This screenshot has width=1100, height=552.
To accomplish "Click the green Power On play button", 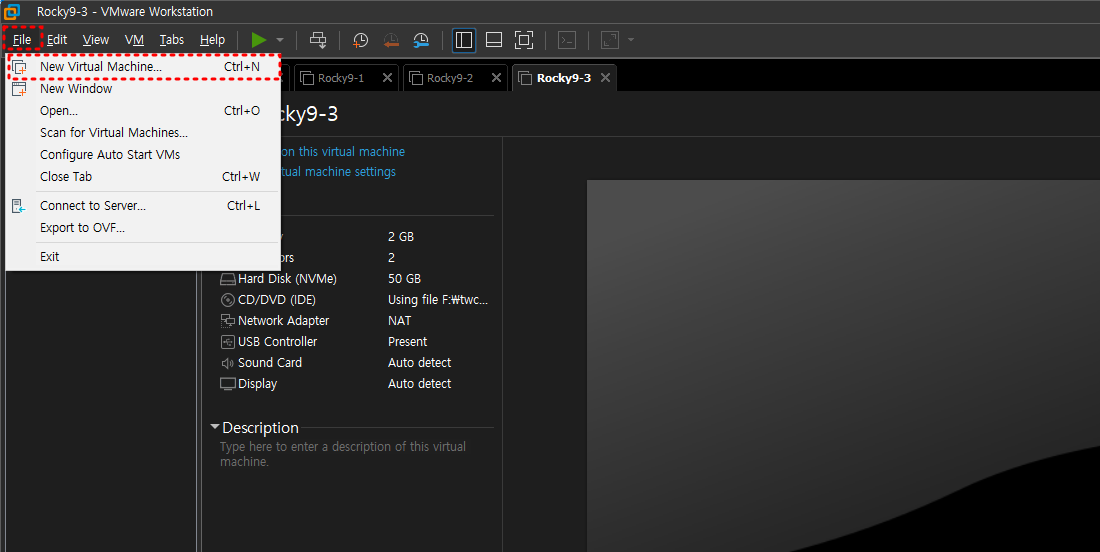I will [x=259, y=40].
